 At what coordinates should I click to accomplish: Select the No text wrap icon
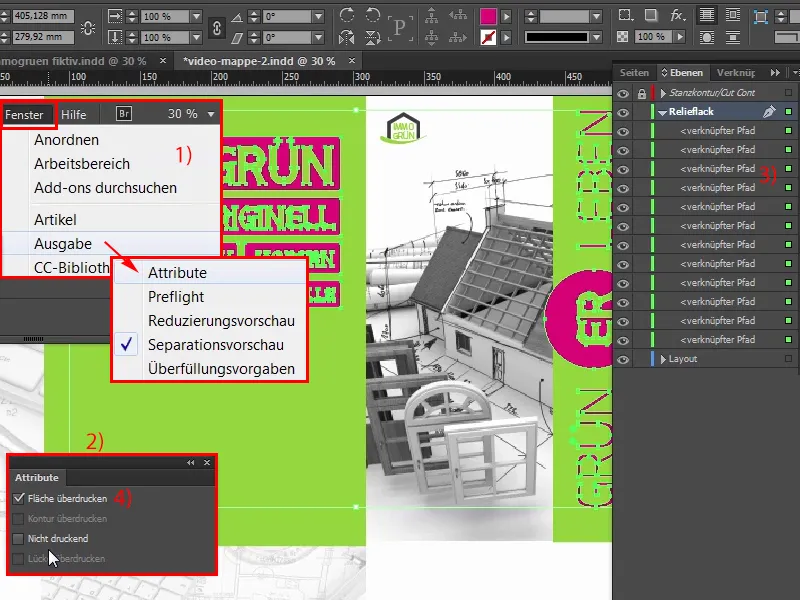click(x=707, y=15)
